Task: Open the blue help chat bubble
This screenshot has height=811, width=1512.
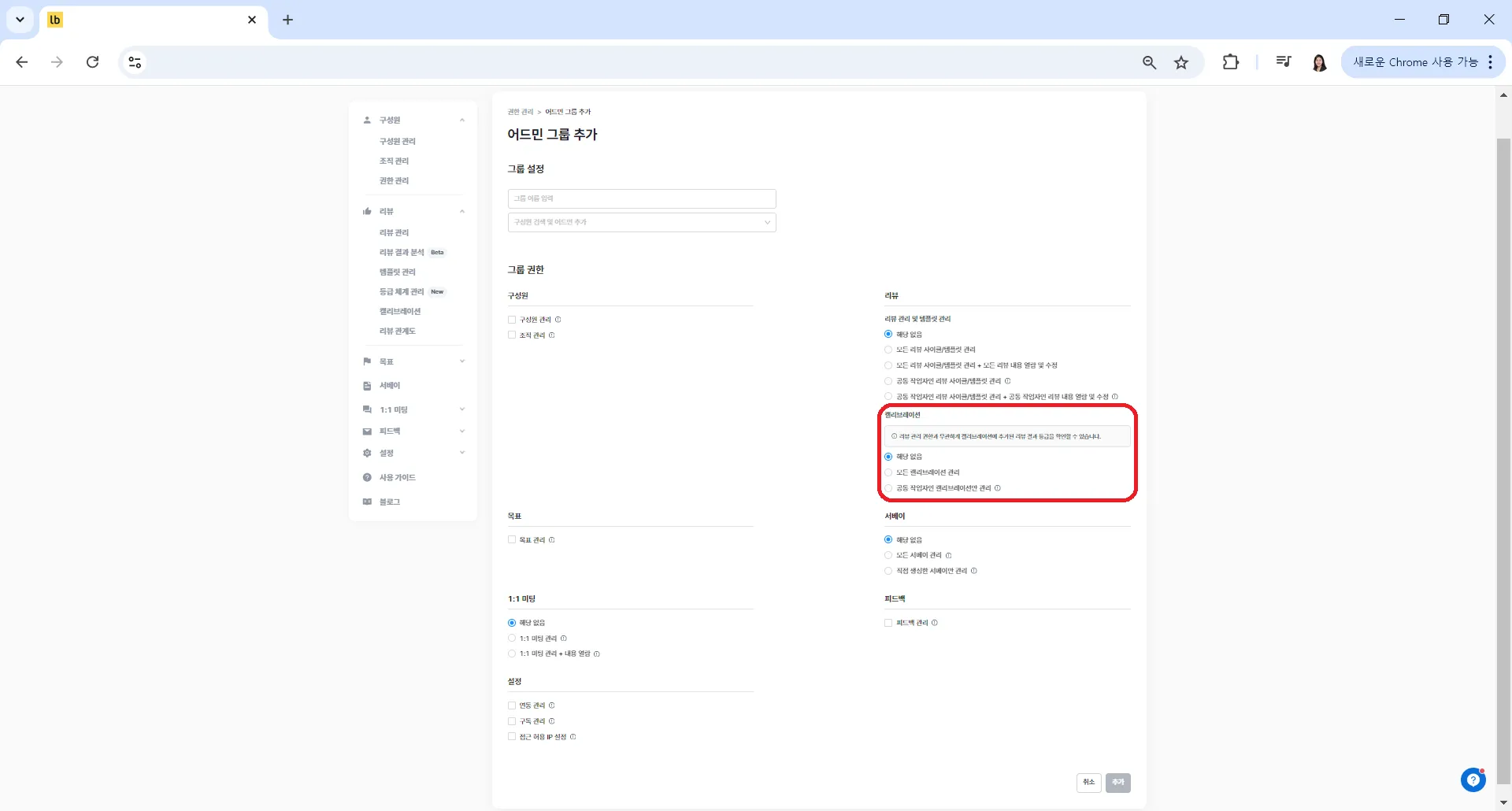Action: (x=1473, y=780)
